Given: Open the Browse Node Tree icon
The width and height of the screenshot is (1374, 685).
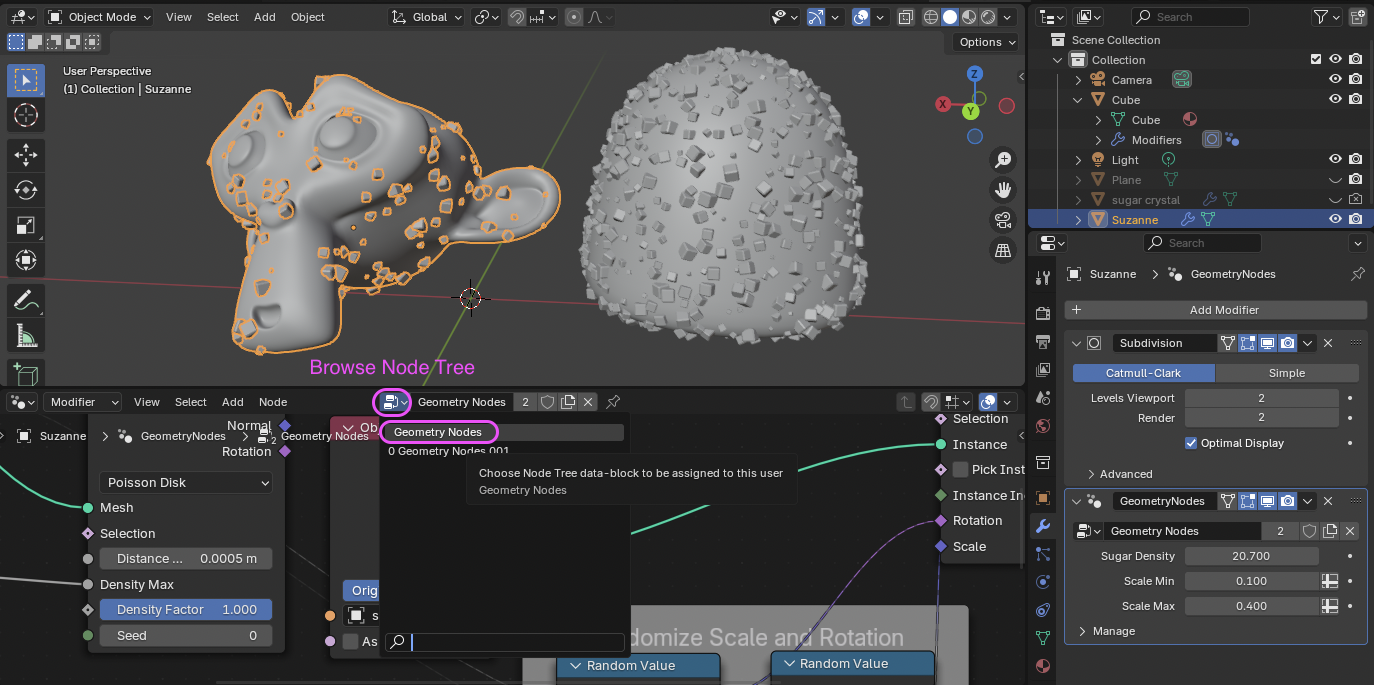Looking at the screenshot, I should tap(391, 402).
